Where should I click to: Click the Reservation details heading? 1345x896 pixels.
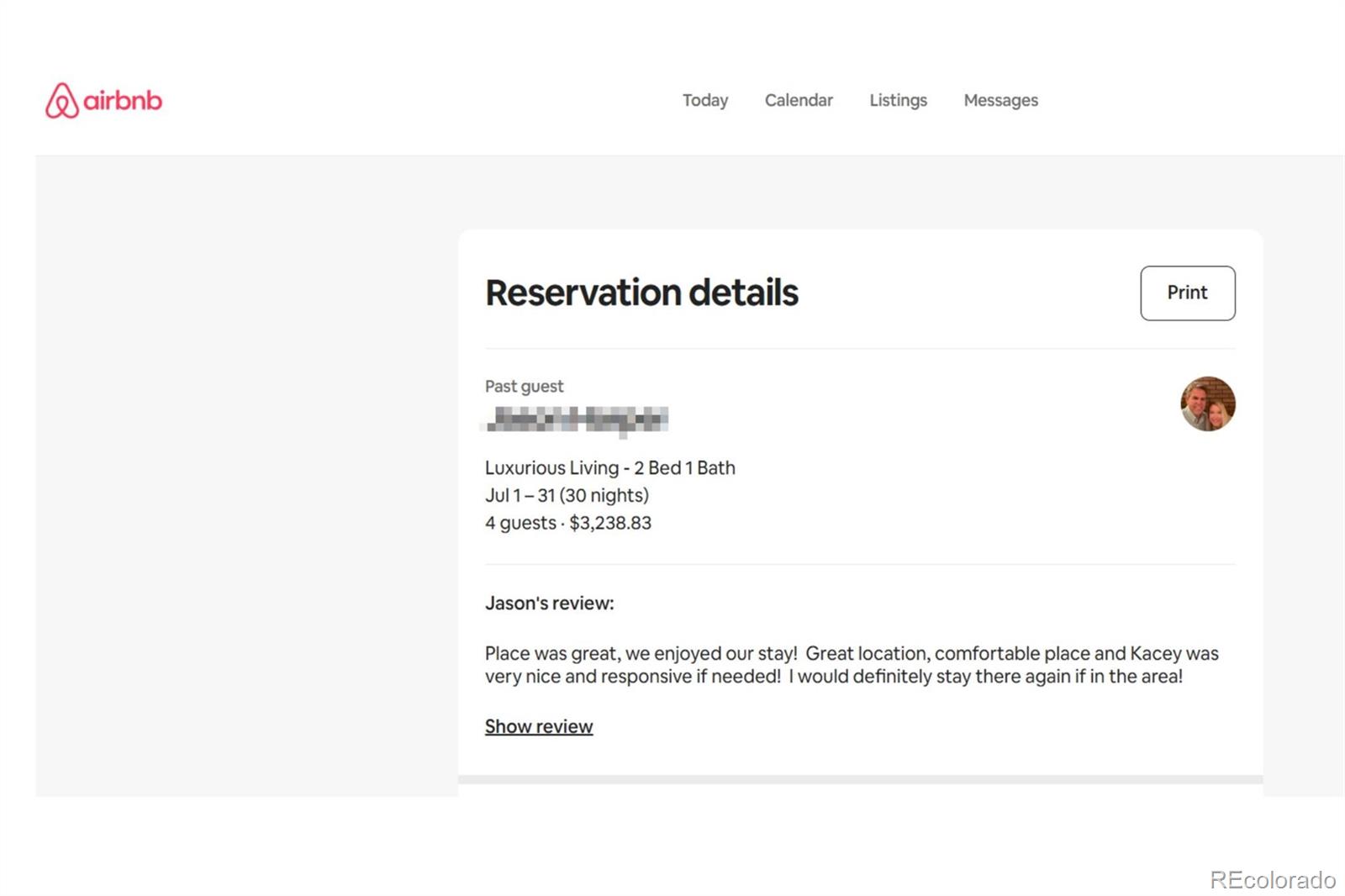(x=641, y=293)
